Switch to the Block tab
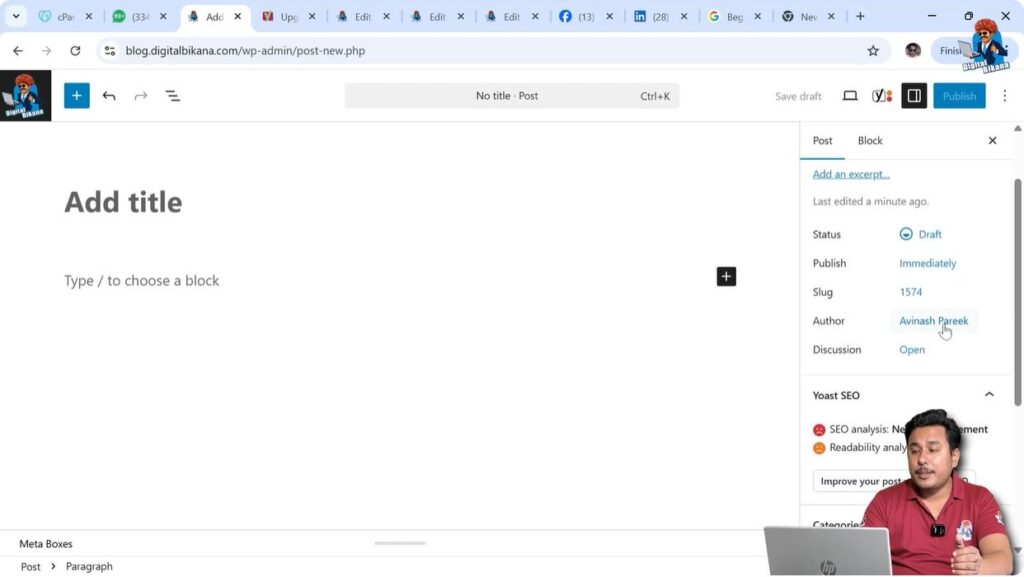 point(869,140)
